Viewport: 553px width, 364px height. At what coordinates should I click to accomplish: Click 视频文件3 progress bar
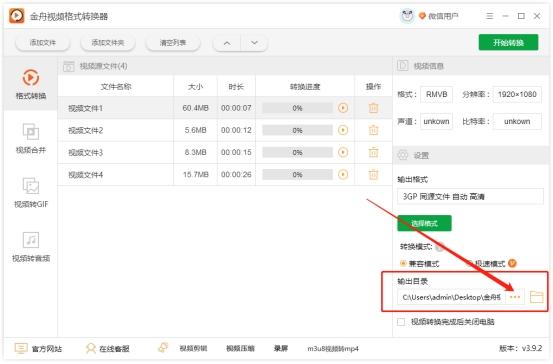point(297,152)
